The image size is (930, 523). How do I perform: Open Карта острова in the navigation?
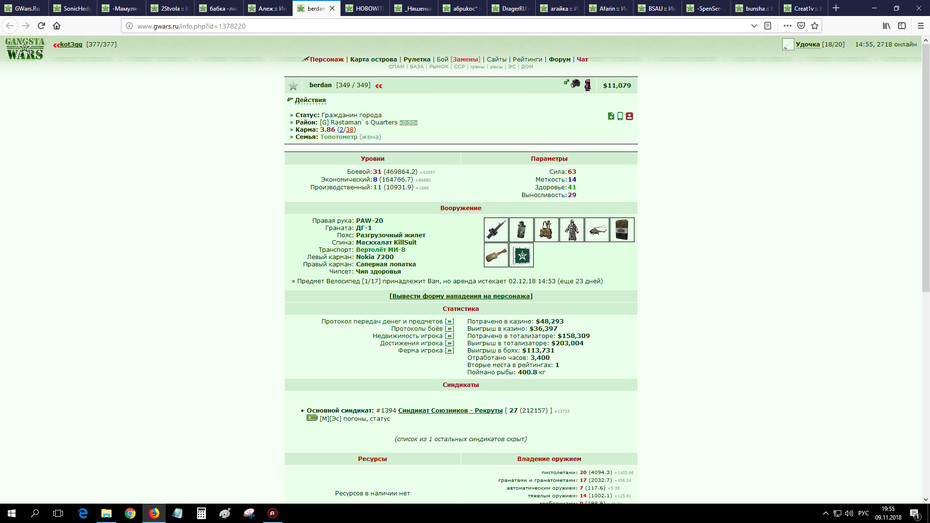(373, 59)
